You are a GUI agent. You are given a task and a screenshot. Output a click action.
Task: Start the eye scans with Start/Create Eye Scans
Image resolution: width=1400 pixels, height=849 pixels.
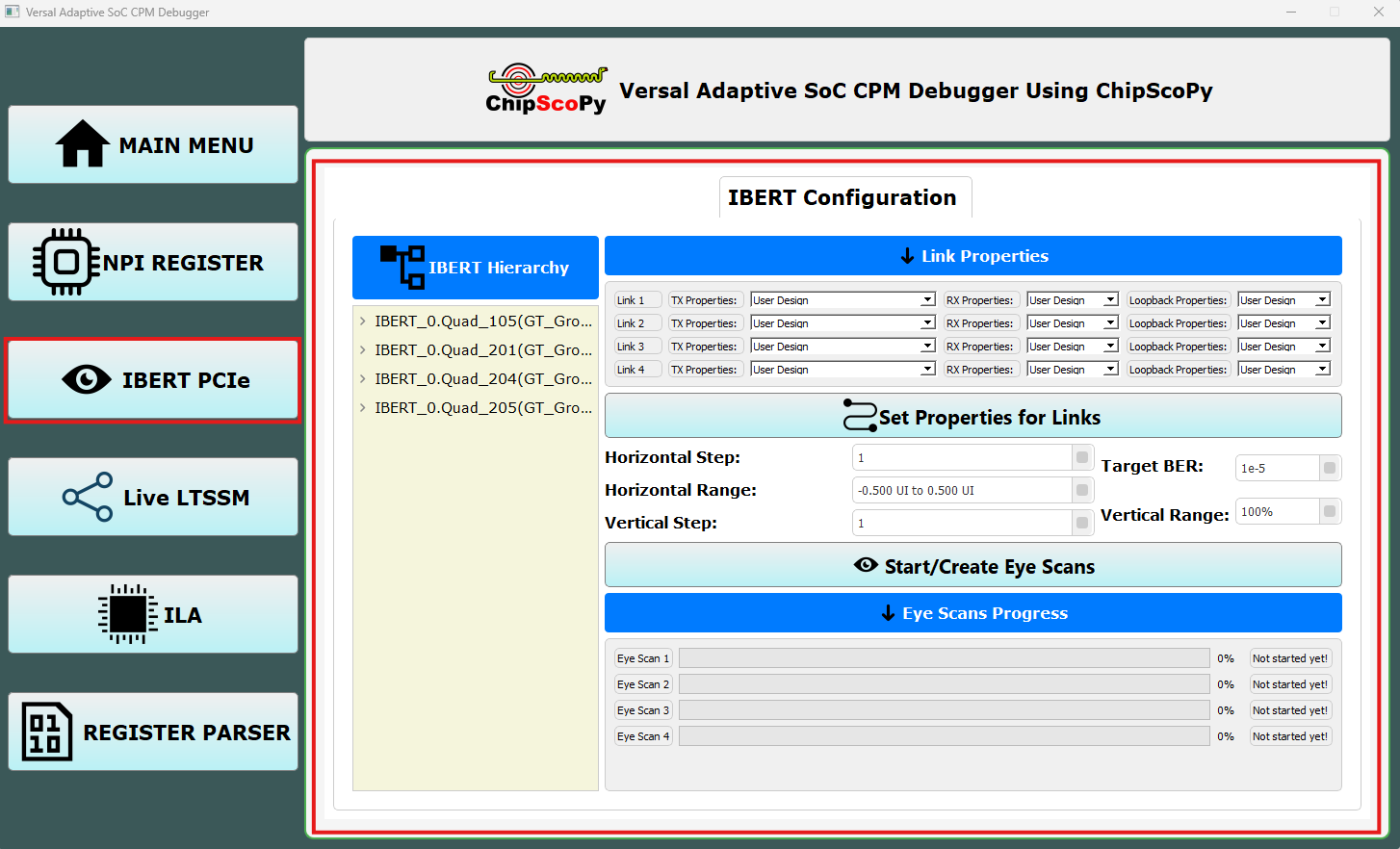pyautogui.click(x=972, y=565)
